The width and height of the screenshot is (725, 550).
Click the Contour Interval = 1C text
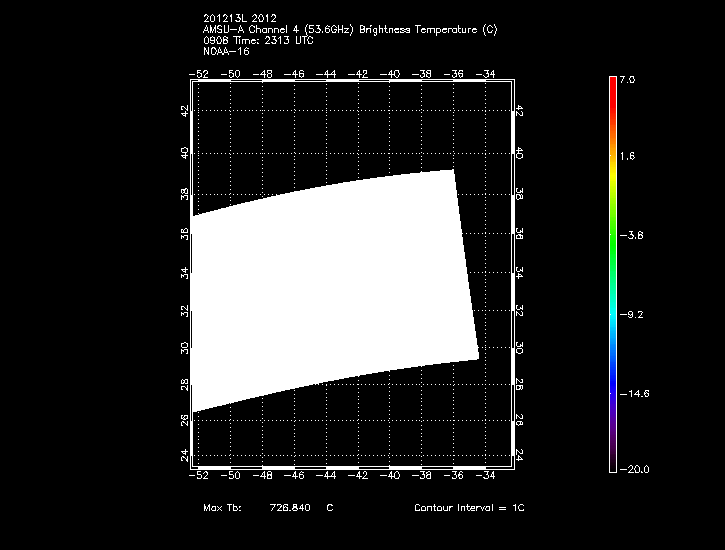(x=469, y=508)
